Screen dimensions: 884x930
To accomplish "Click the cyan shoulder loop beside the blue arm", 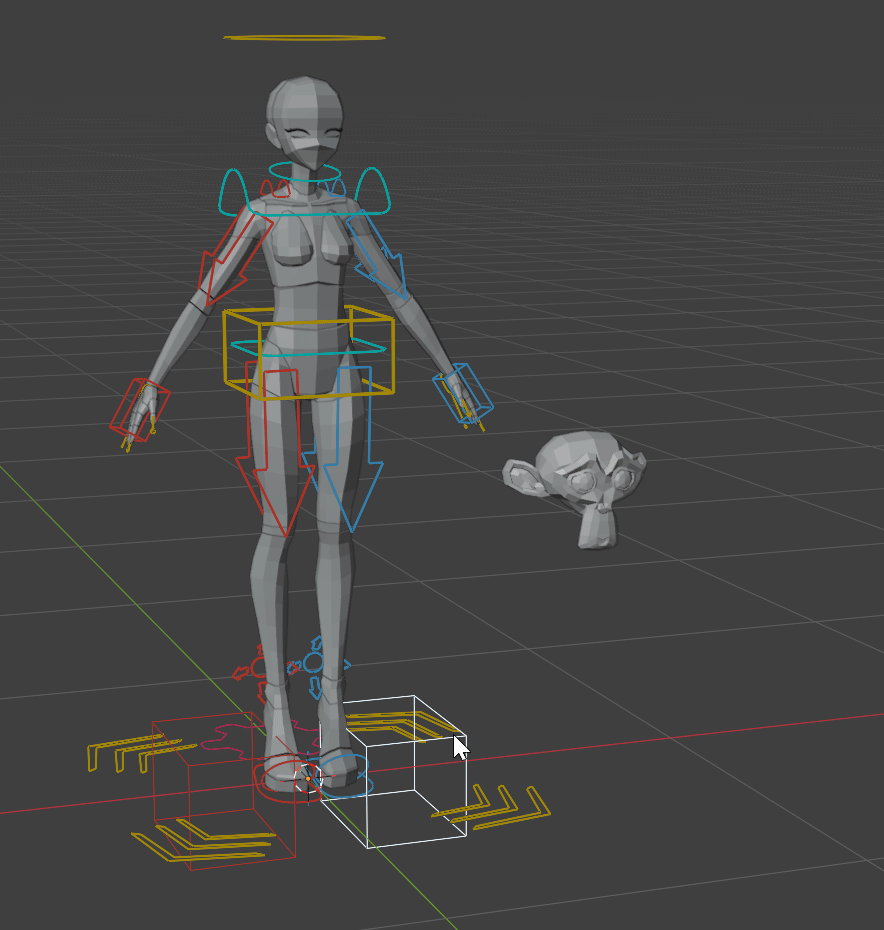I will (373, 190).
